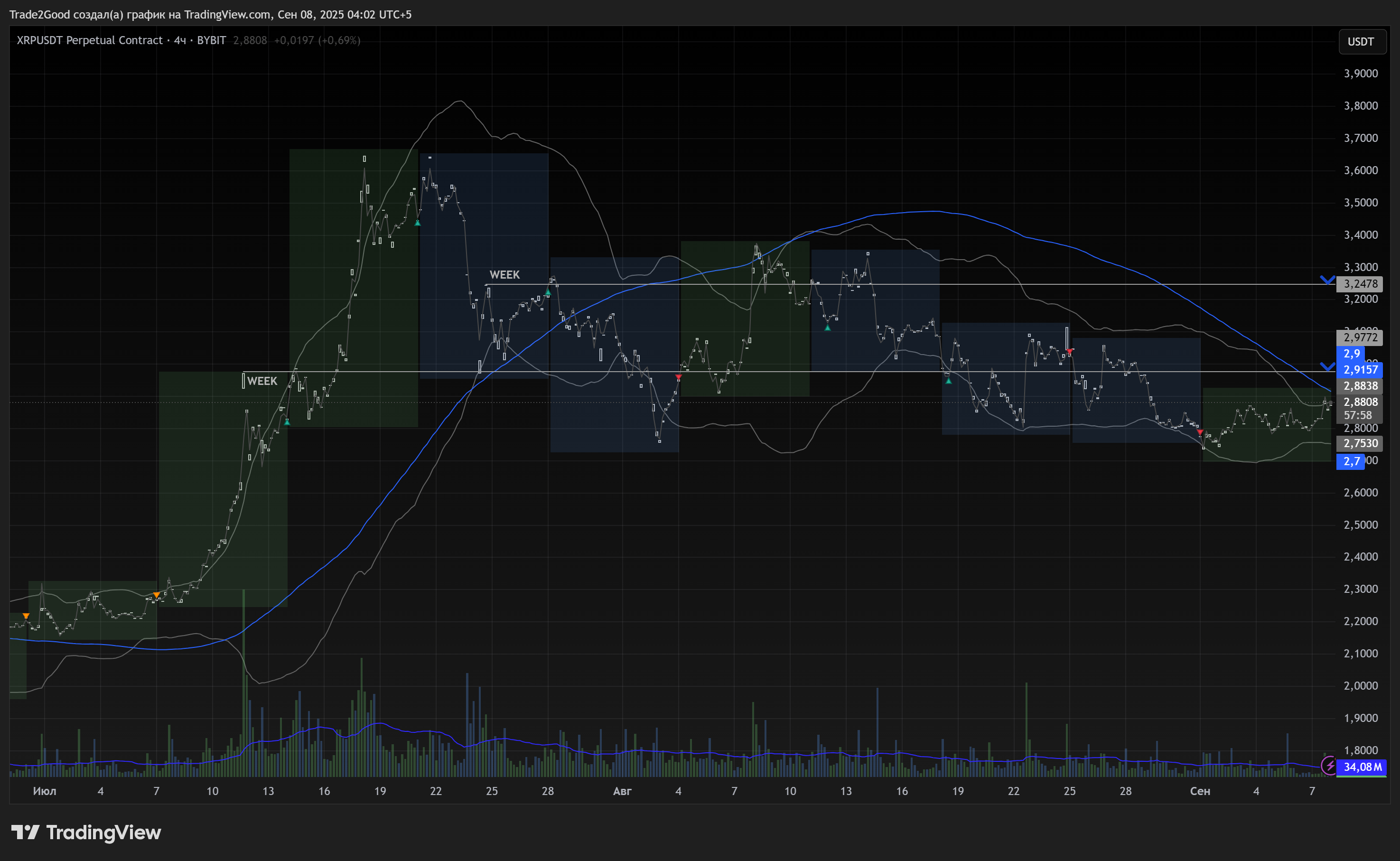This screenshot has width=1400, height=861.
Task: Click the Авг month label on time axis
Action: (622, 791)
